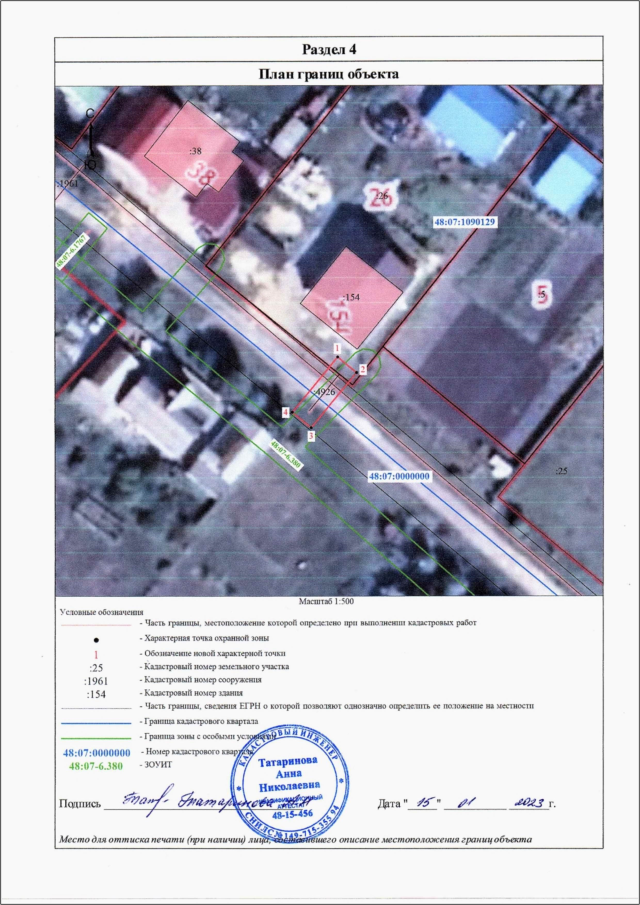Image resolution: width=640 pixels, height=905 pixels.
Task: Click the day field "15" in date
Action: (426, 802)
